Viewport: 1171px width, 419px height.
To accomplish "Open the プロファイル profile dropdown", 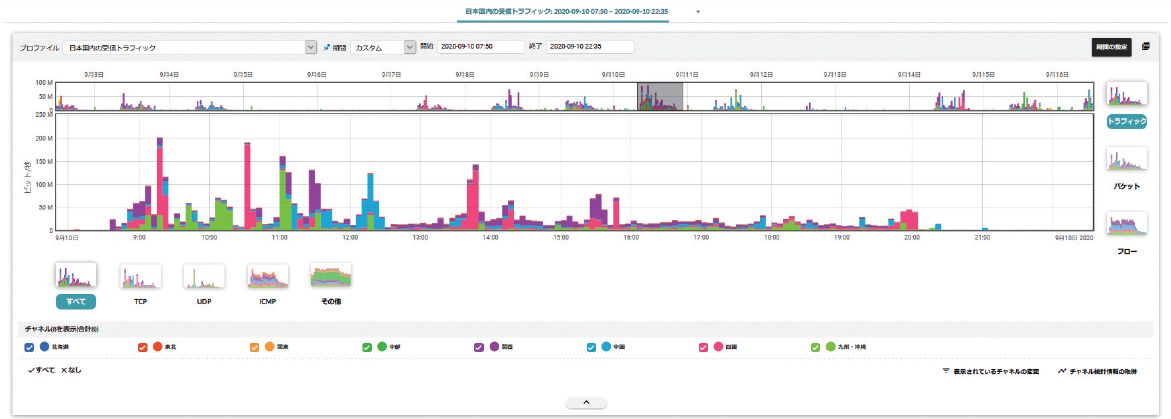I will pos(310,47).
